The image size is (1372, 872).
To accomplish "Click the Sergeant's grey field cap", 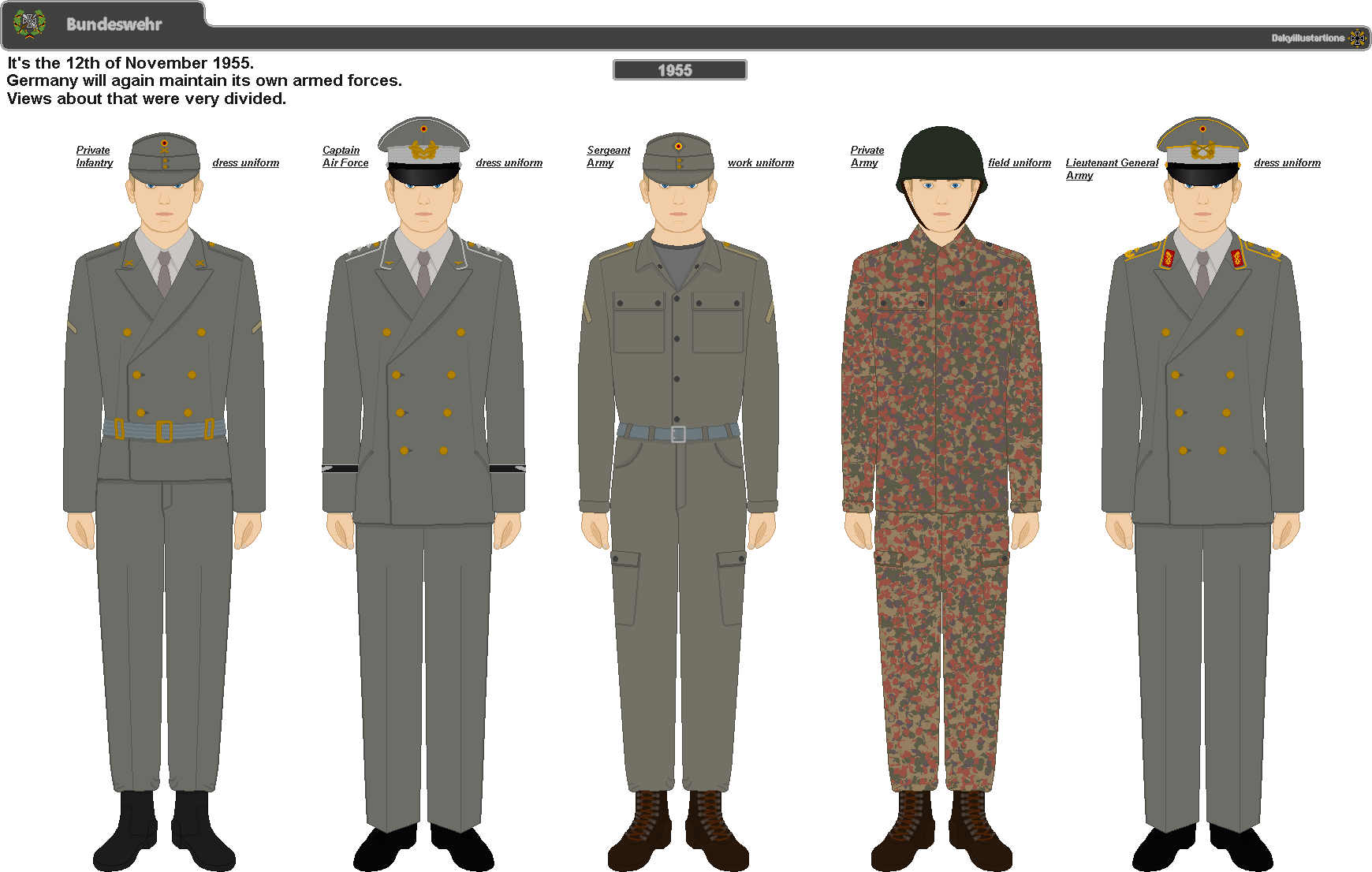I will [678, 159].
